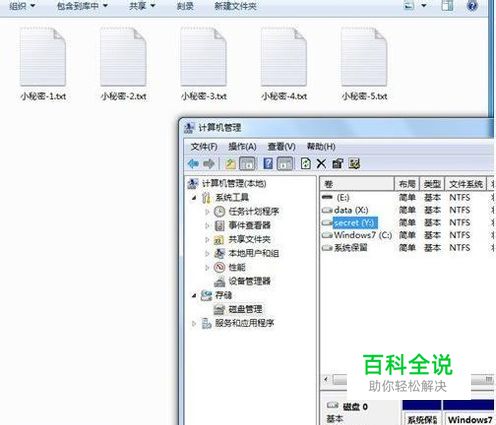The height and width of the screenshot is (425, 496).
Task: Select 任务计划程序 in the tree
Action: [x=253, y=211]
